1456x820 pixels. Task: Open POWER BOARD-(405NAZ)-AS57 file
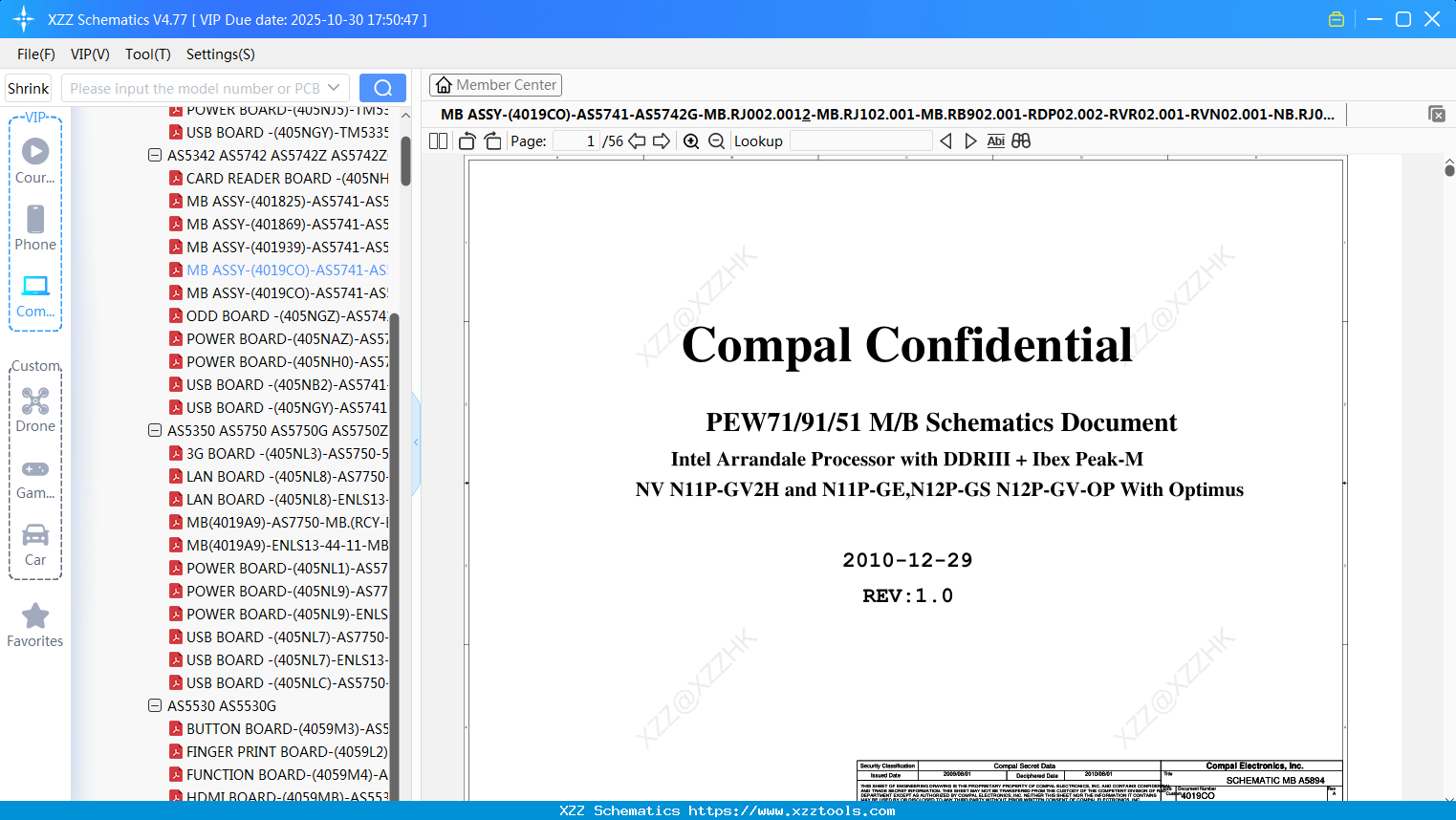click(x=279, y=338)
